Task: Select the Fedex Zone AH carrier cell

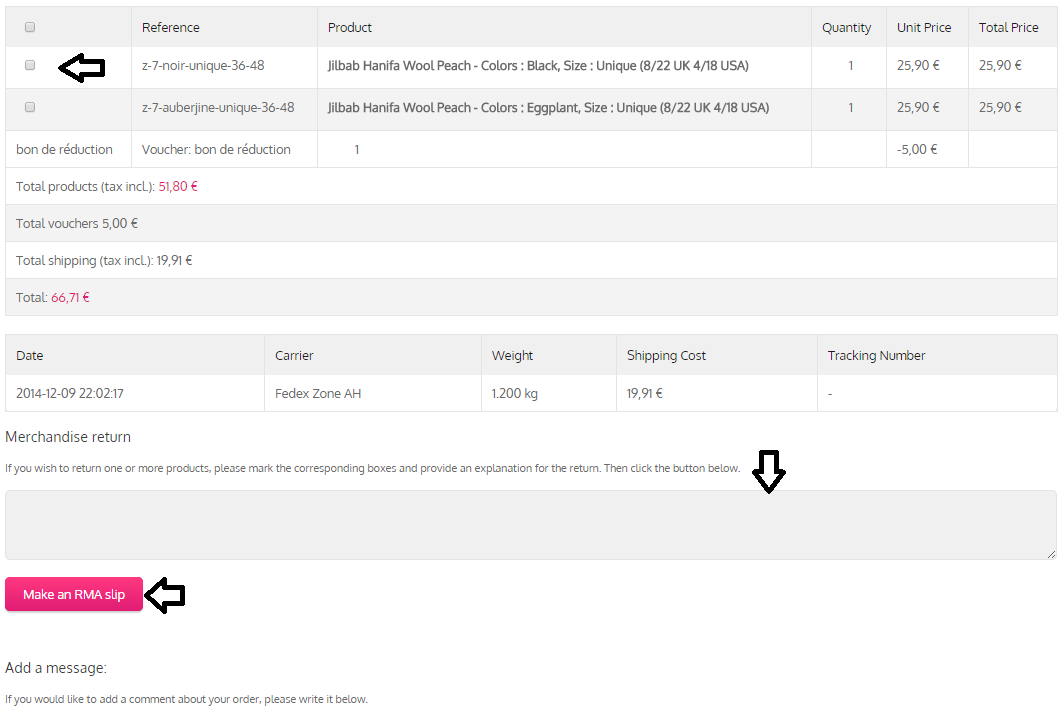Action: coord(318,394)
